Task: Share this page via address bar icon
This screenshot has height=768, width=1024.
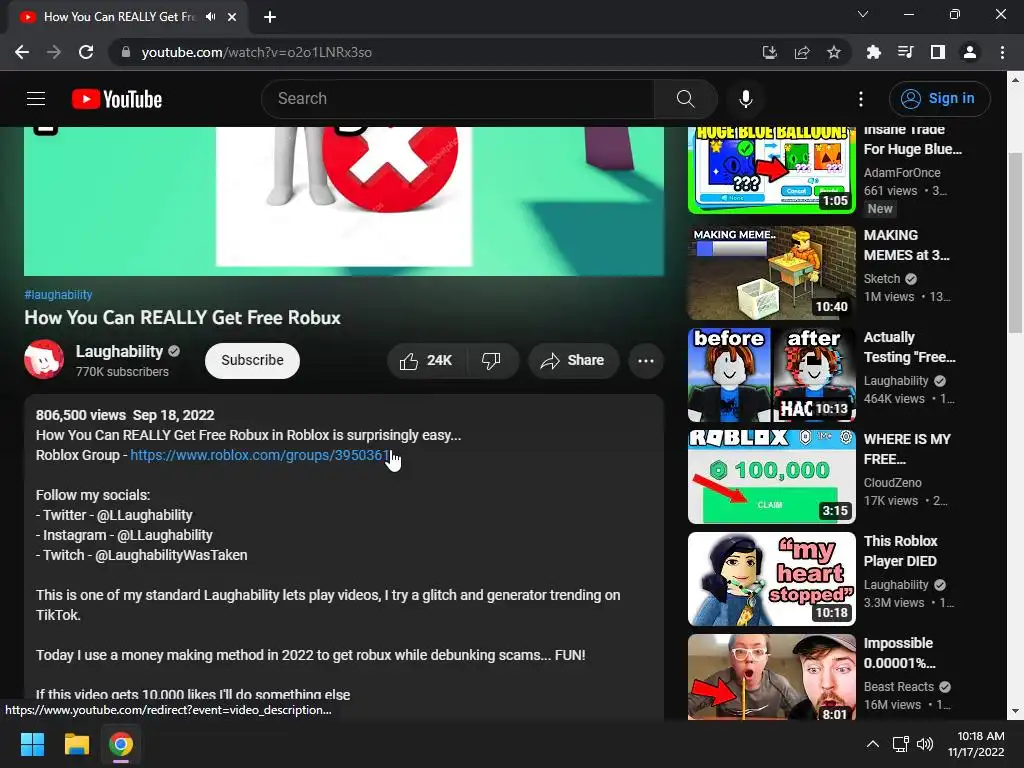Action: pos(802,52)
